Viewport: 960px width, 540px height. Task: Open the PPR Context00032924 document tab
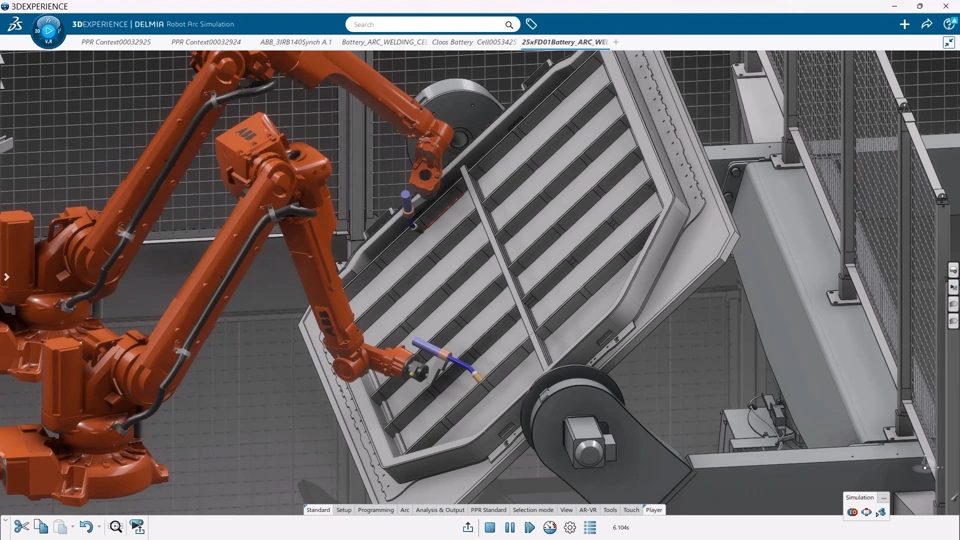pyautogui.click(x=206, y=42)
